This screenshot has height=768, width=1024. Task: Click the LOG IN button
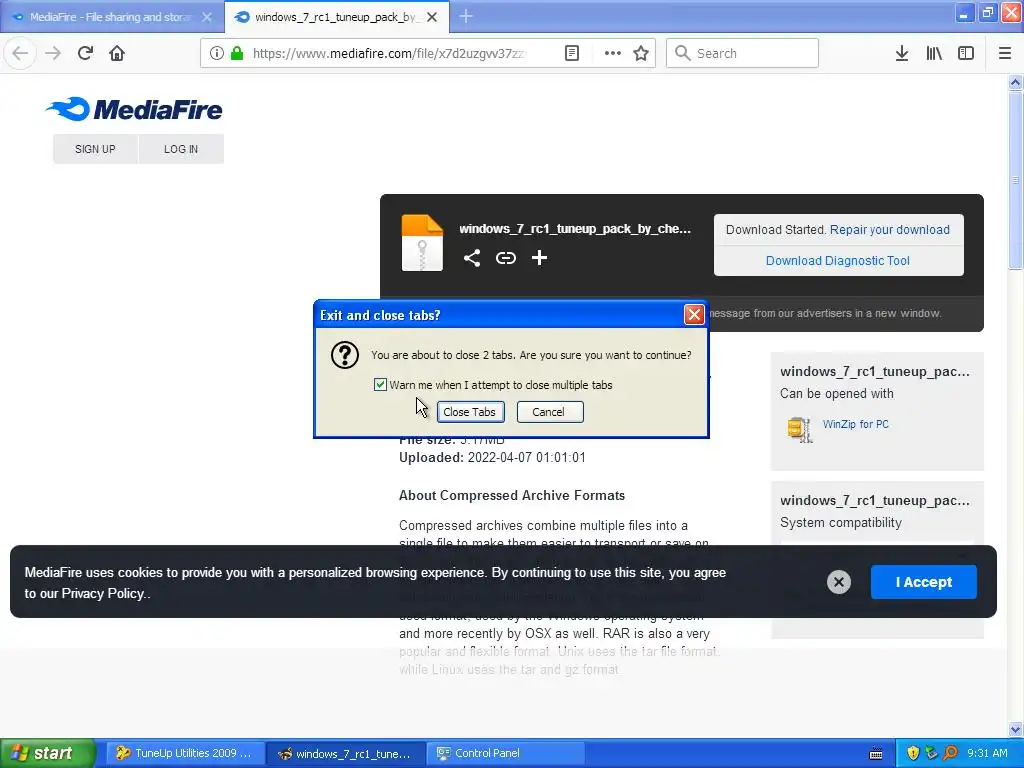[181, 149]
